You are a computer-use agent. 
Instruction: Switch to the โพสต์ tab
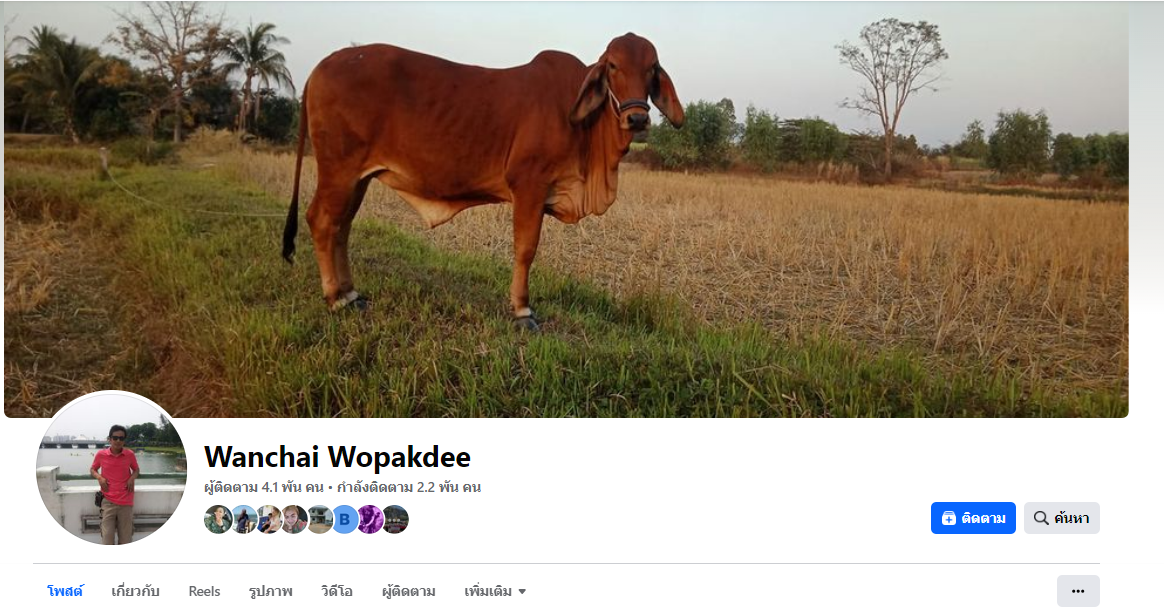click(x=65, y=592)
